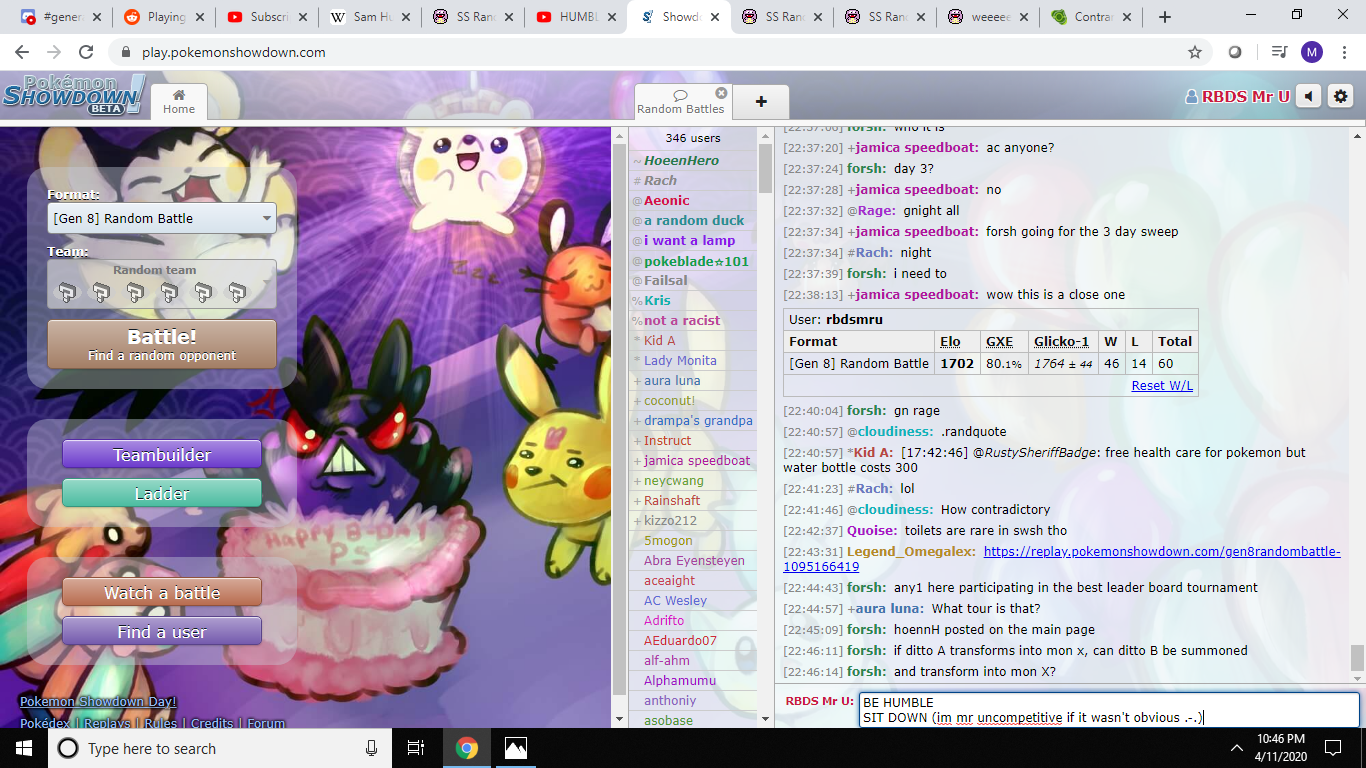Open Chrome profile avatar M
This screenshot has height=768, width=1366.
pyautogui.click(x=1311, y=52)
